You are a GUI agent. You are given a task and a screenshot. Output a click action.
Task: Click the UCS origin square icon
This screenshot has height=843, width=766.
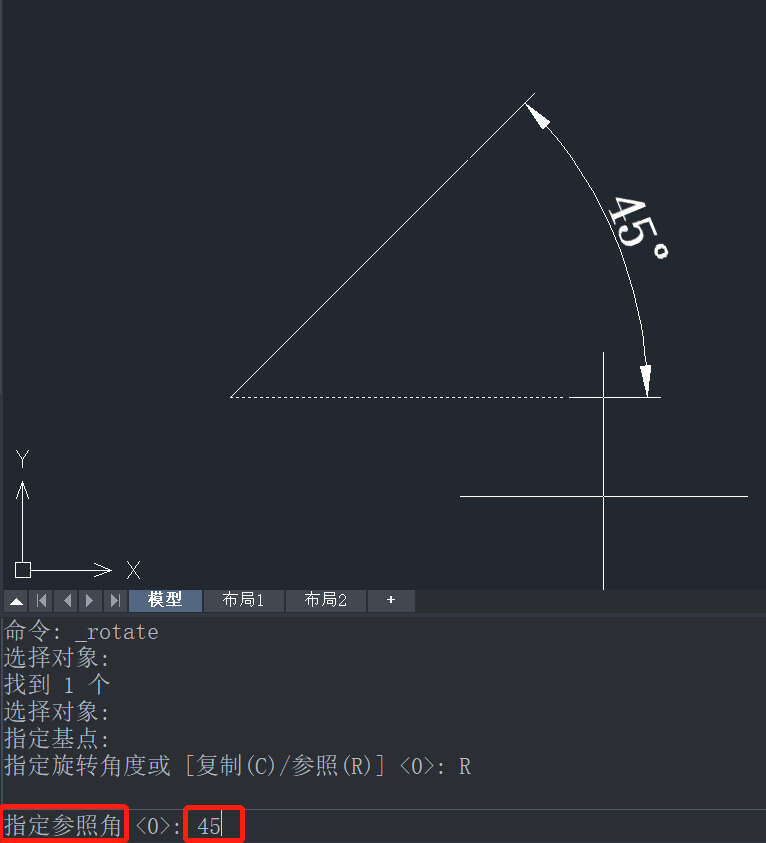click(x=23, y=570)
